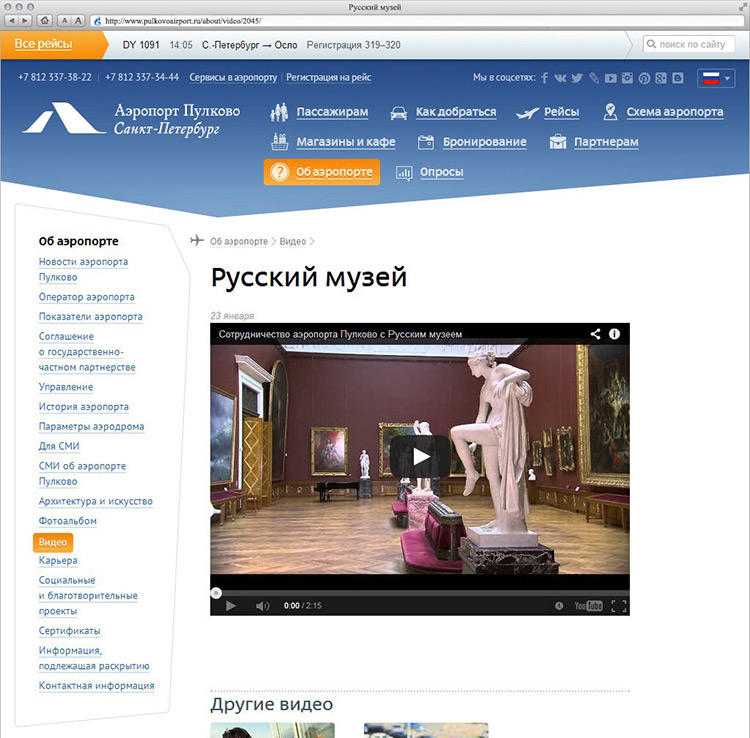750x738 pixels.
Task: Click the browser address bar
Action: click(x=419, y=21)
